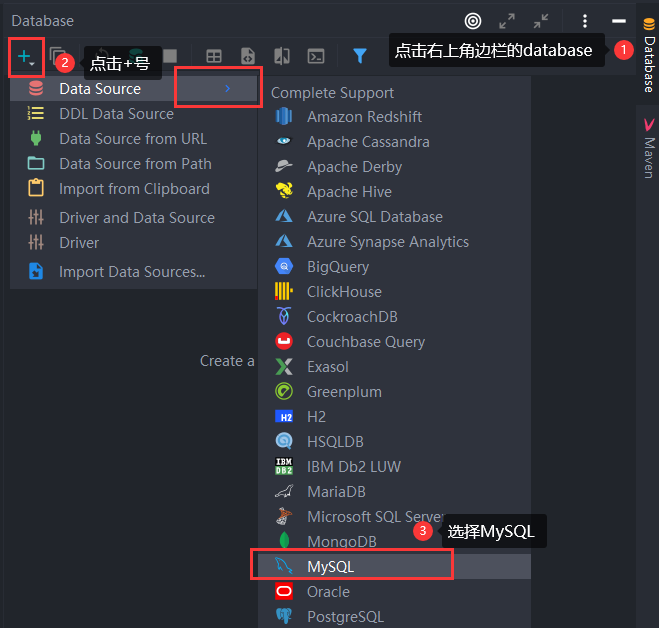The width and height of the screenshot is (659, 628).
Task: Click the Apache Hive bee icon
Action: [284, 191]
